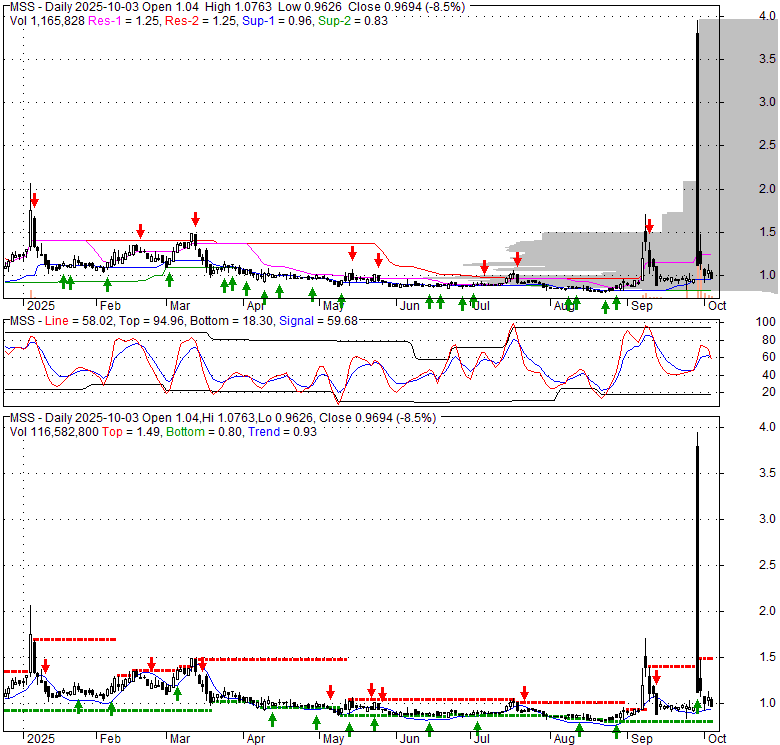Click red arrow above early-September spike, top chart
The image size is (780, 745).
(x=648, y=223)
